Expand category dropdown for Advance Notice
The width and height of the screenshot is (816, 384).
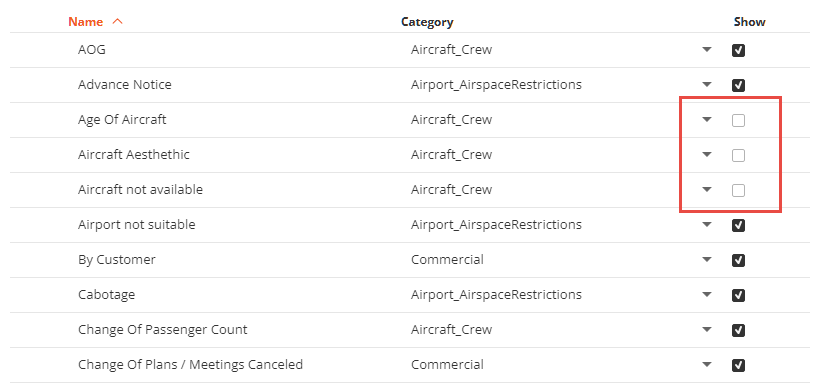pos(706,85)
